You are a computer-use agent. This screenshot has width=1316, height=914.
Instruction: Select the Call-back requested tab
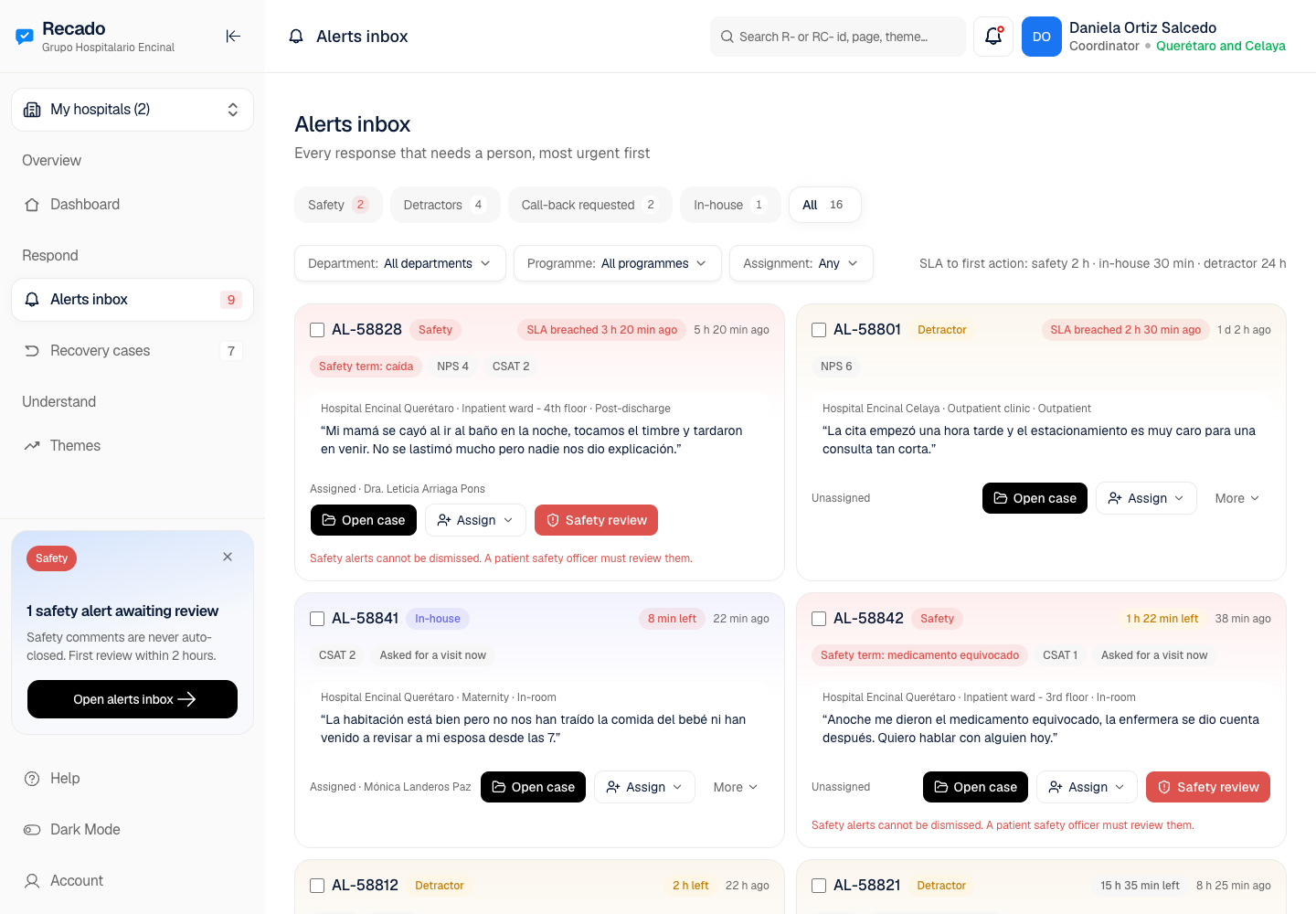coord(590,205)
